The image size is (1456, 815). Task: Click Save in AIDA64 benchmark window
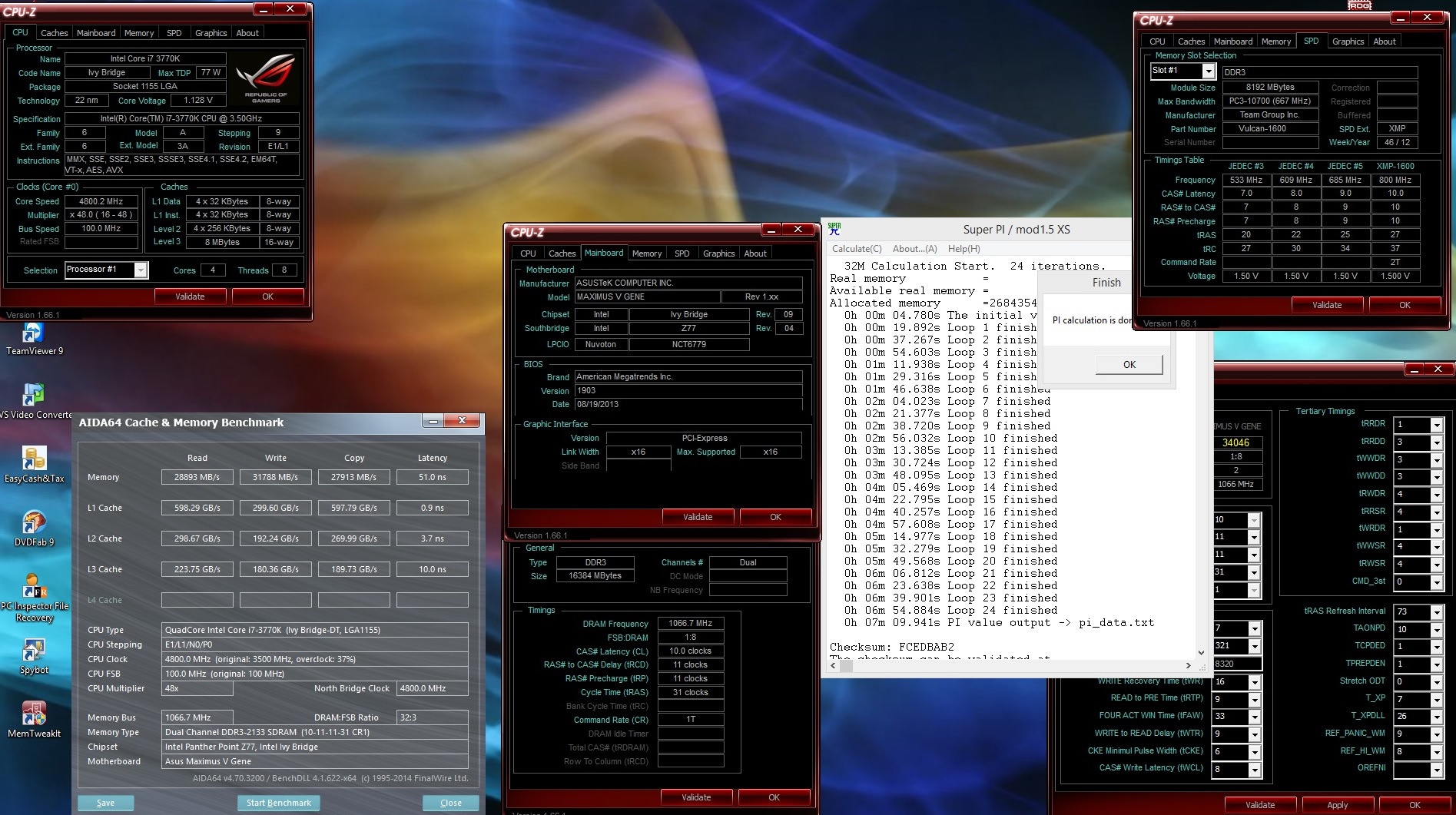pos(106,803)
